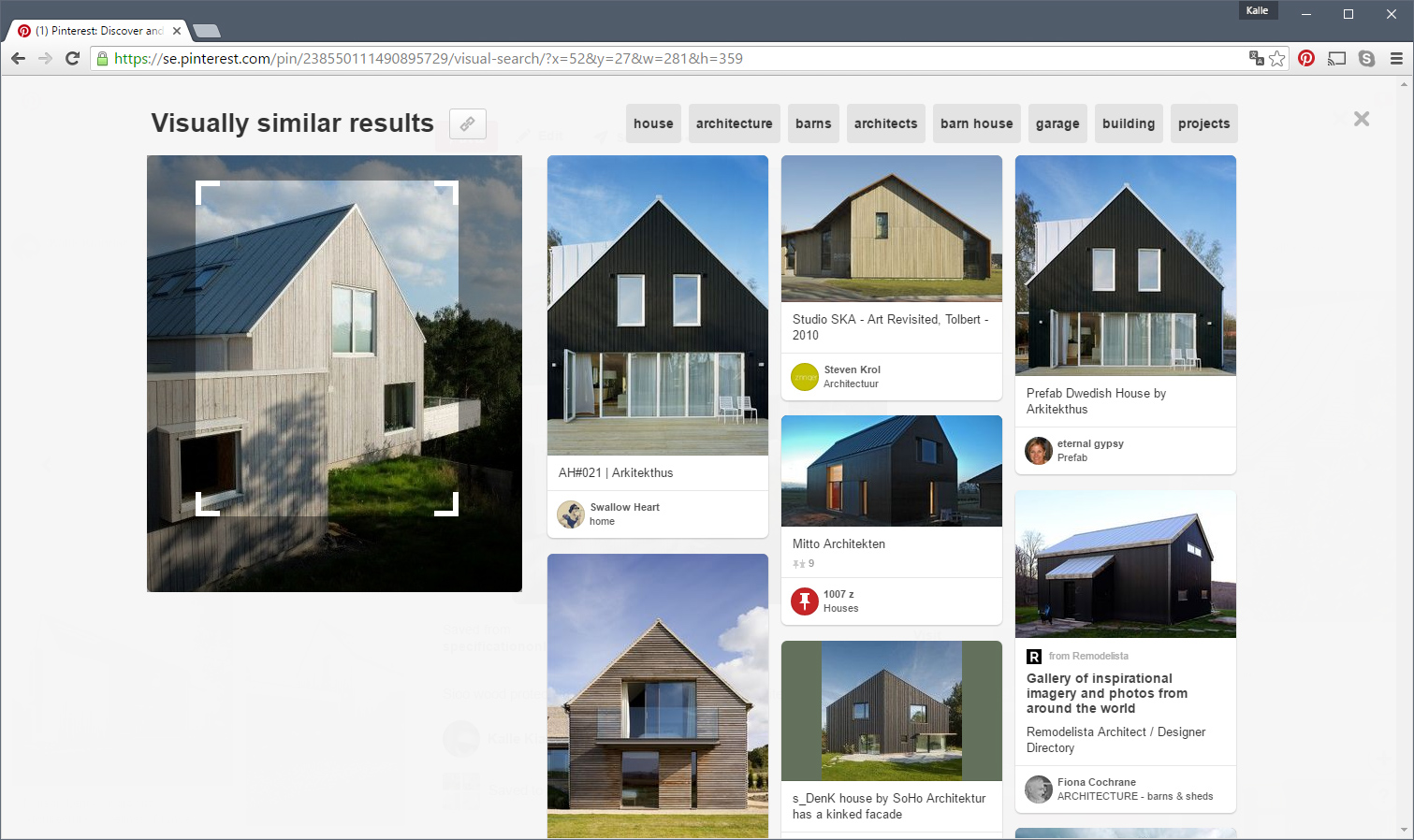The height and width of the screenshot is (840, 1414).
Task: Click the eternal gypsy avatar
Action: pos(1039,451)
